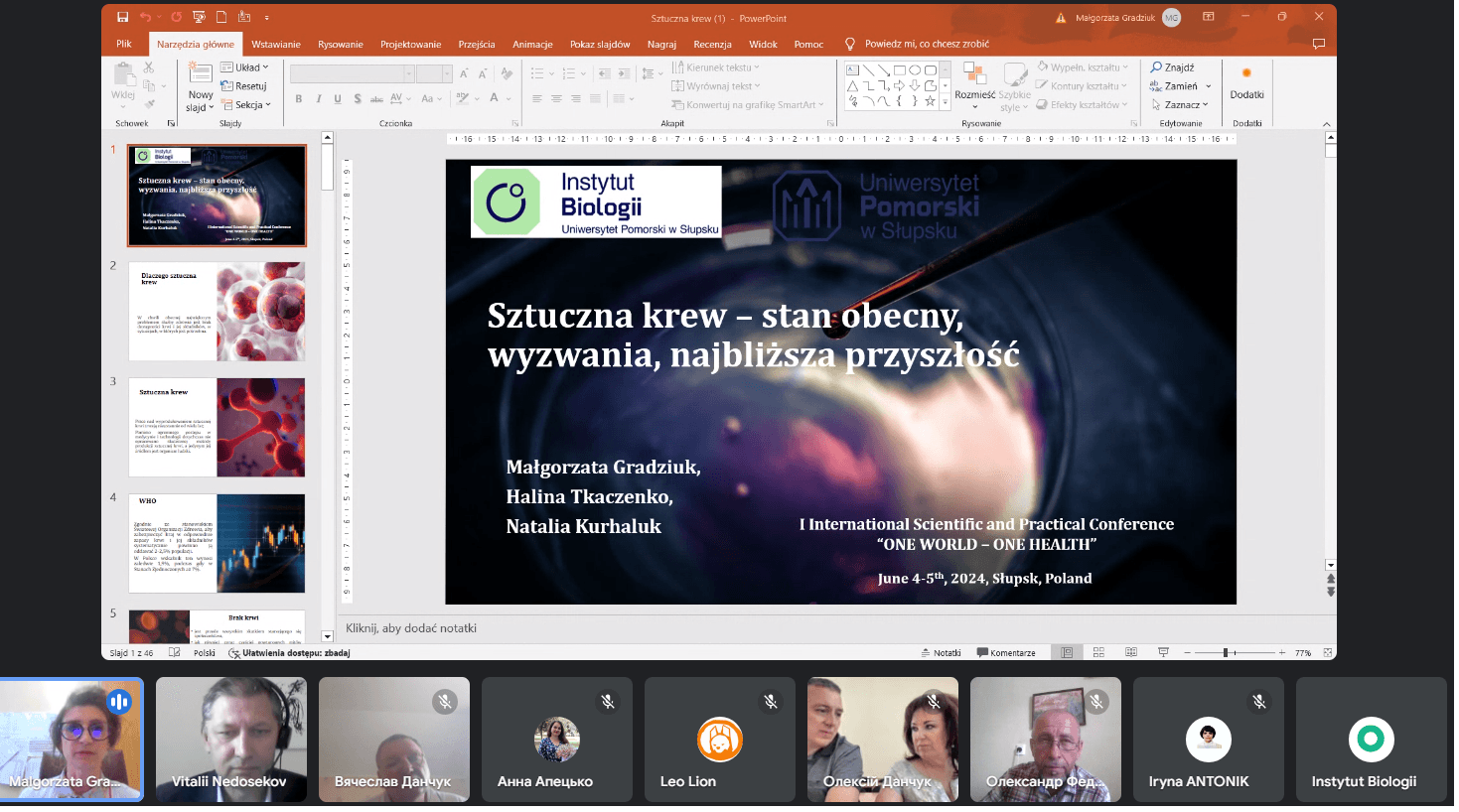
Task: Click the zoom in plus button
Action: [1282, 653]
